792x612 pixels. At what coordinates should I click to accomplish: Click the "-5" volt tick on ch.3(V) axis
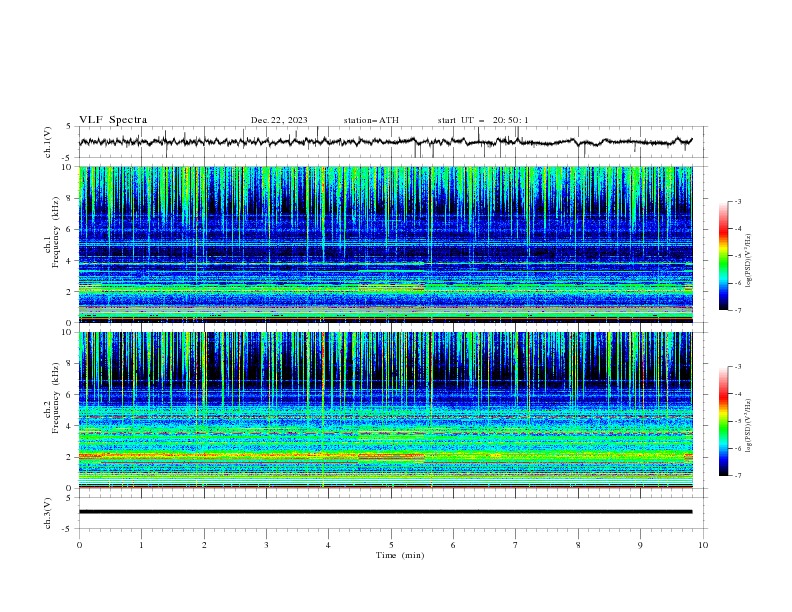point(67,529)
